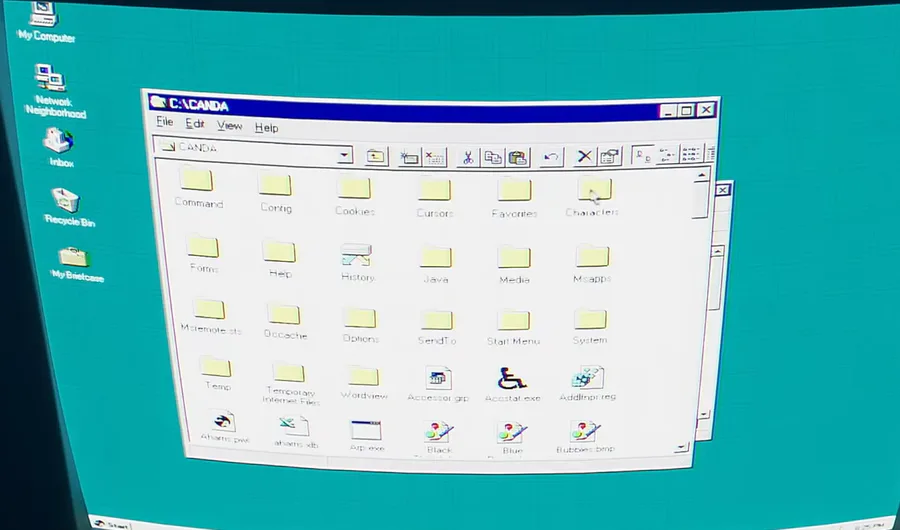Click the Copy toolbar icon
The height and width of the screenshot is (530, 900).
[x=493, y=157]
